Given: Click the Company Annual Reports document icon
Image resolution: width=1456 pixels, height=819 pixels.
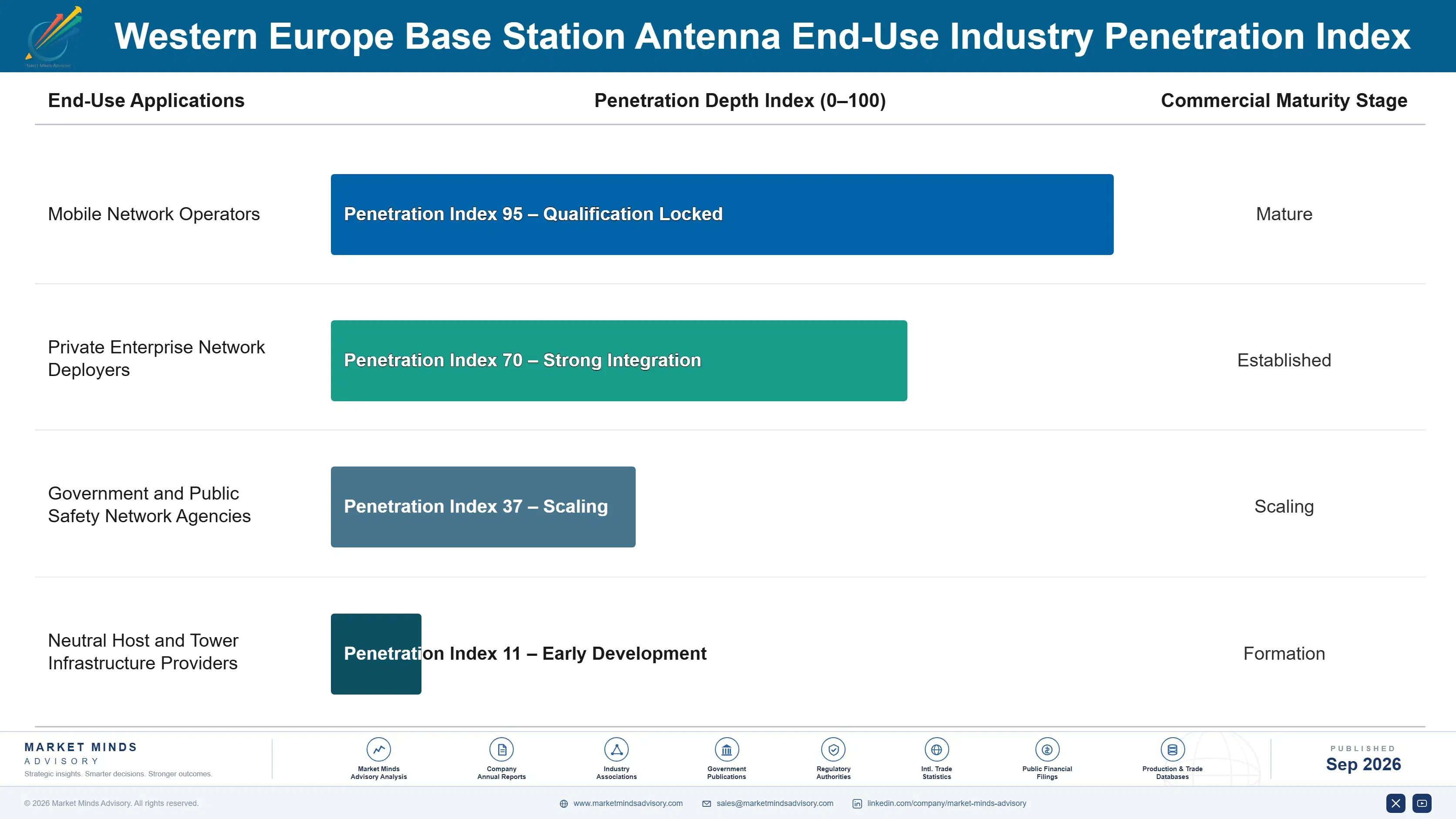Looking at the screenshot, I should click(501, 749).
